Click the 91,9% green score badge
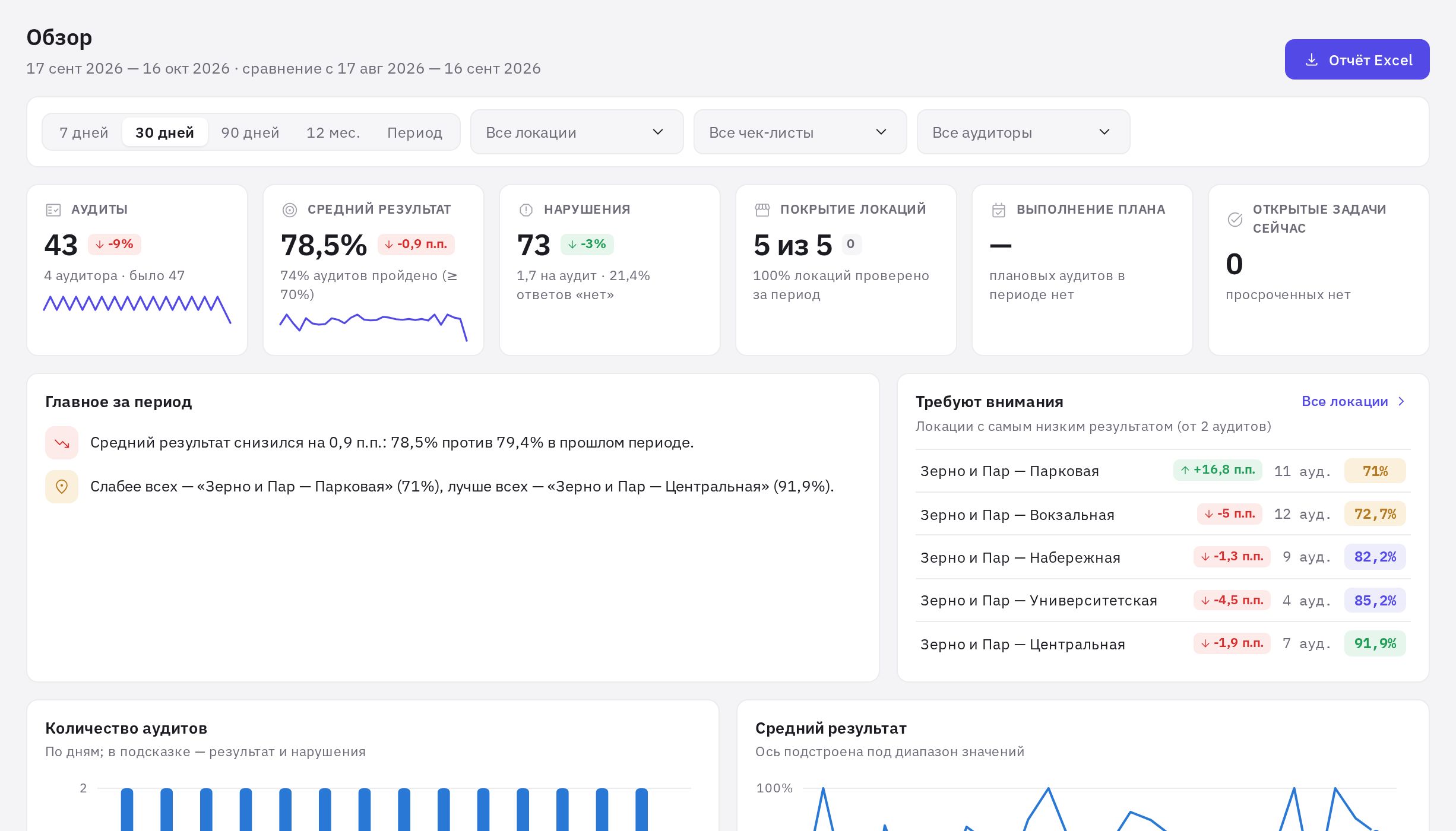This screenshot has width=1456, height=831. coord(1375,643)
